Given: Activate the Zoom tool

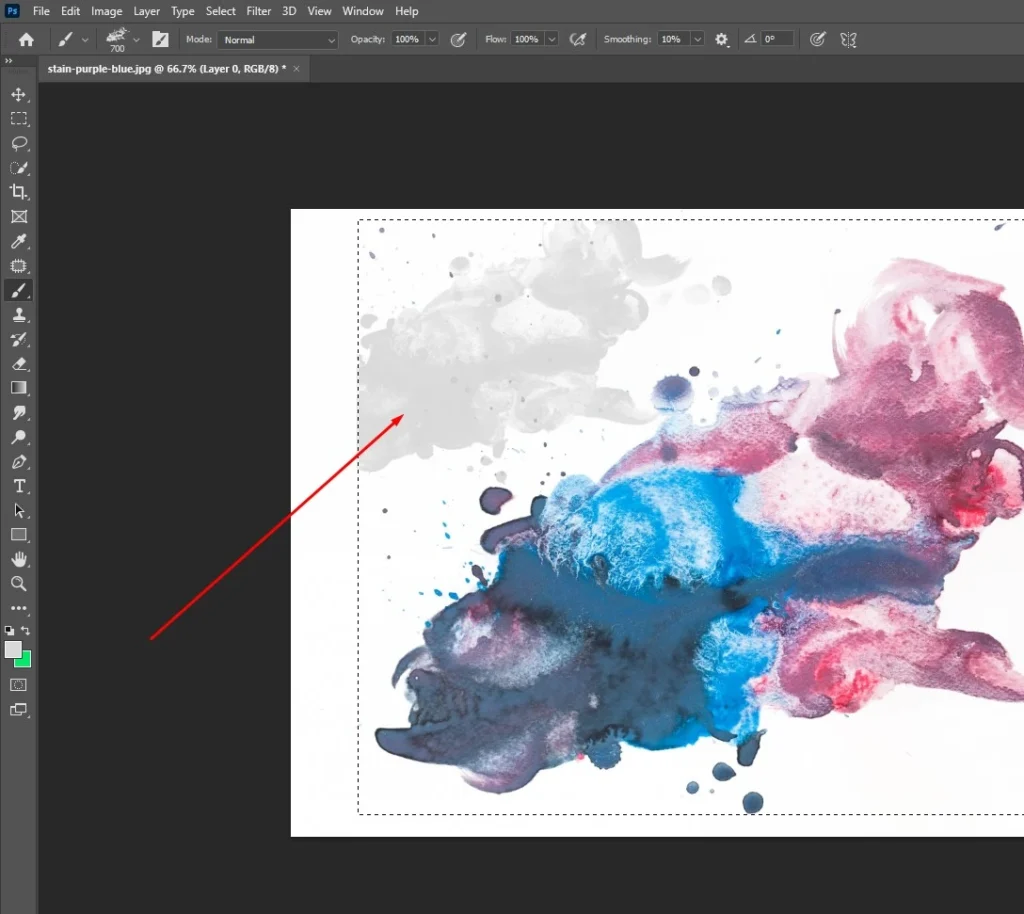Looking at the screenshot, I should (x=18, y=584).
